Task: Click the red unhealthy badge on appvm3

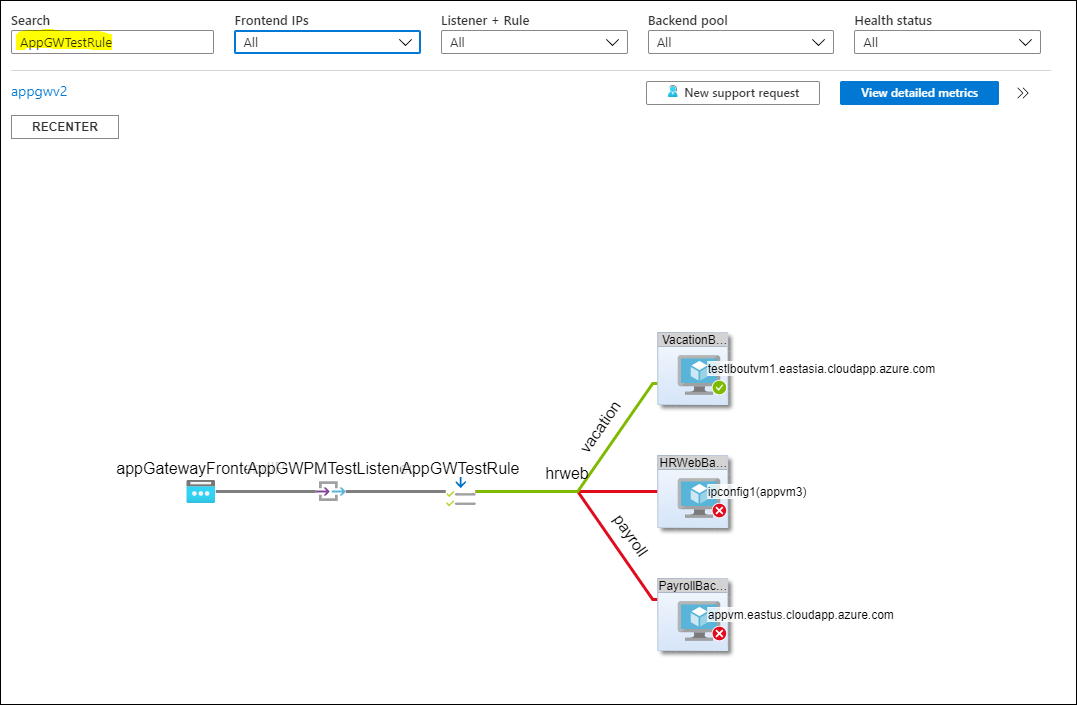Action: 719,511
